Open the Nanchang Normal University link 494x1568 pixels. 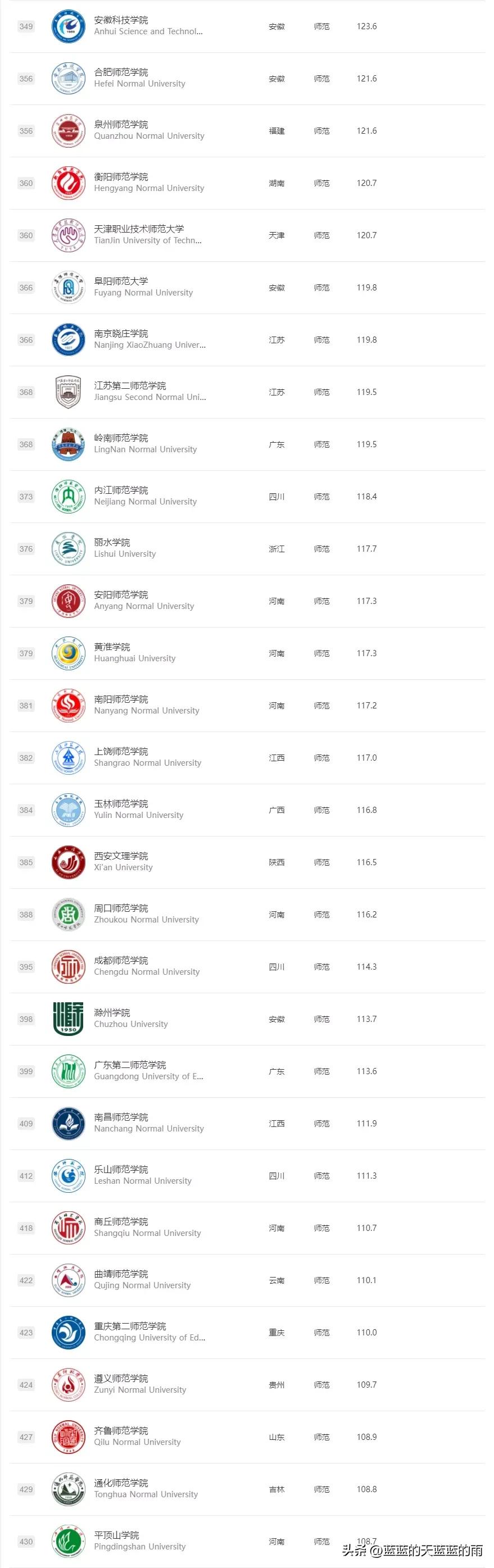point(148,1129)
